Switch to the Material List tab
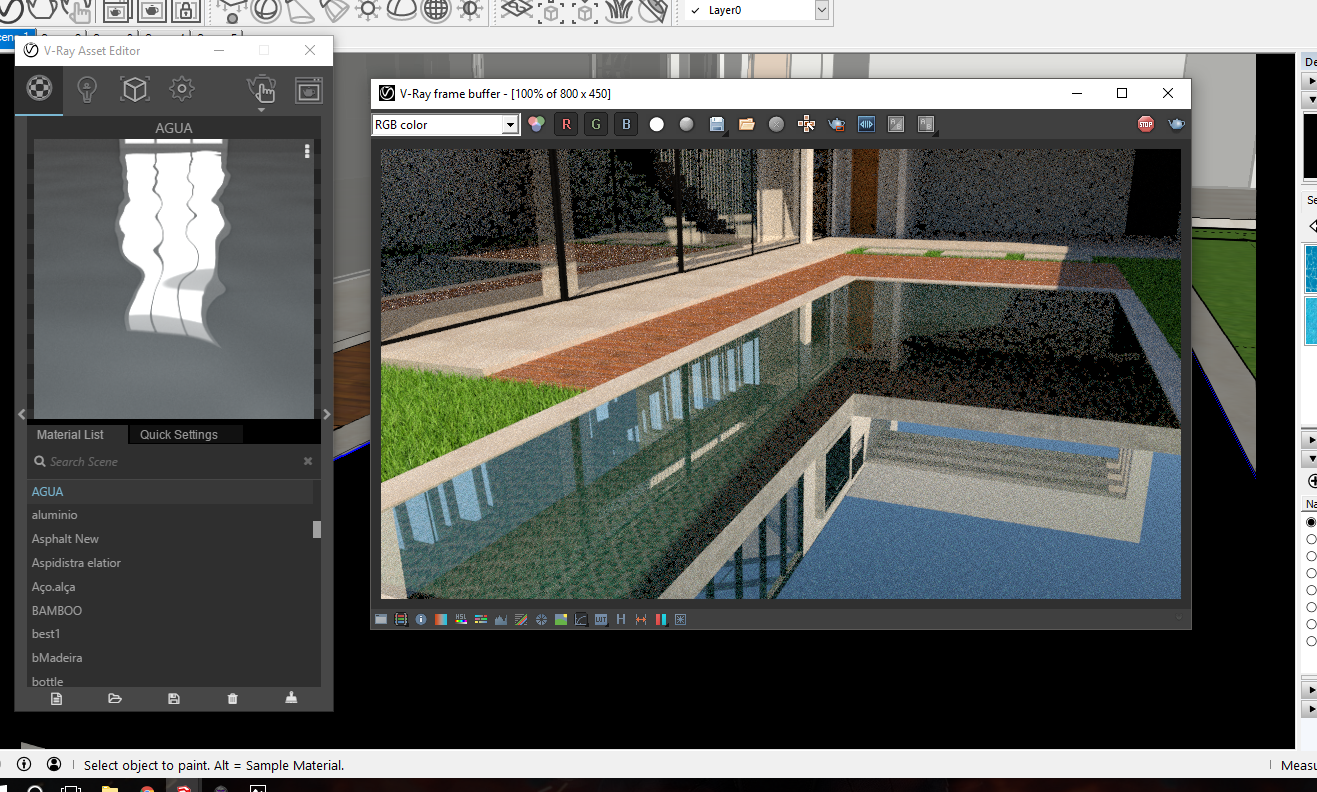Image resolution: width=1317 pixels, height=792 pixels. [70, 434]
